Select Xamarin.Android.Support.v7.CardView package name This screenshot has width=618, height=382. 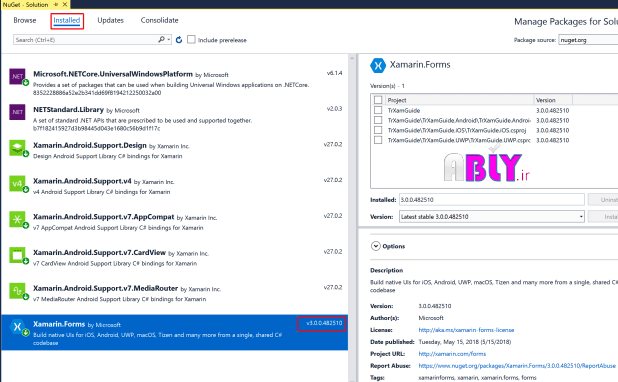(99, 252)
